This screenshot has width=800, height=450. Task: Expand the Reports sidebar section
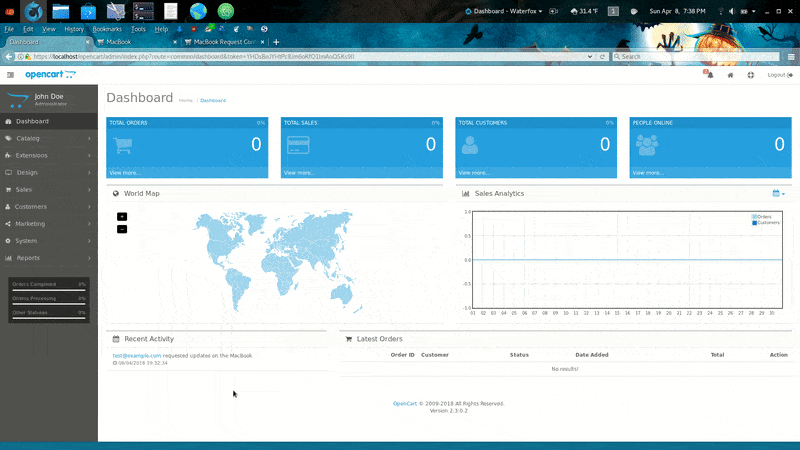tap(48, 258)
